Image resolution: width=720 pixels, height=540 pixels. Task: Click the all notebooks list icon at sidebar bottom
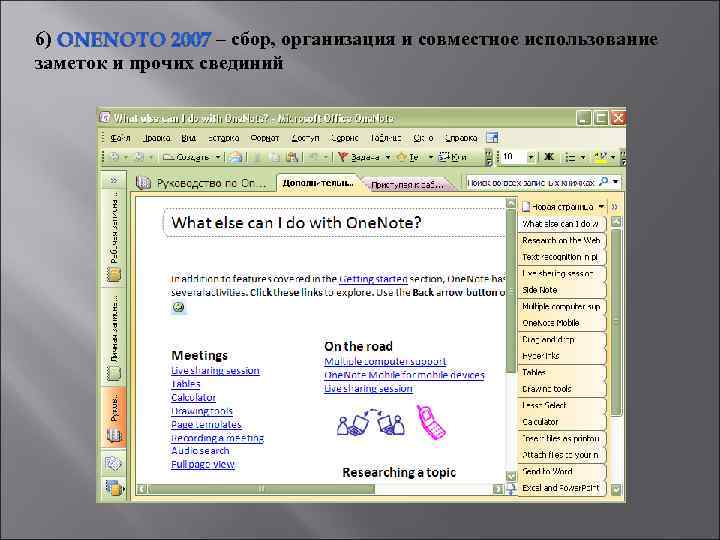tap(114, 488)
